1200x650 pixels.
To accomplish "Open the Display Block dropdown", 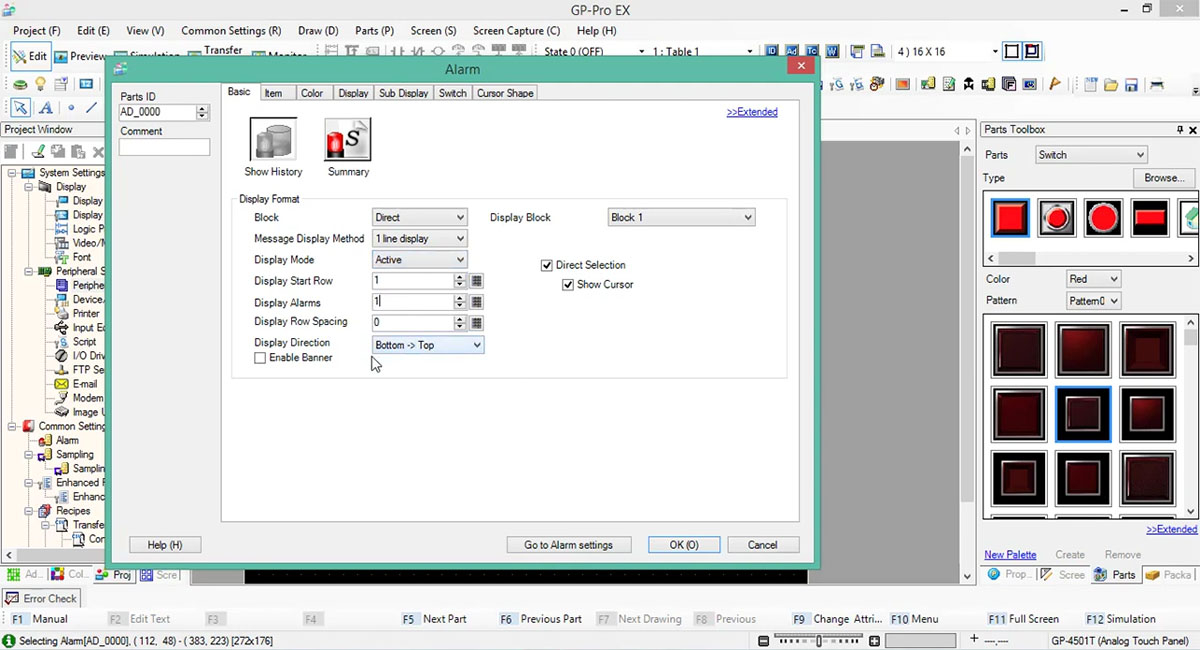I will point(681,217).
